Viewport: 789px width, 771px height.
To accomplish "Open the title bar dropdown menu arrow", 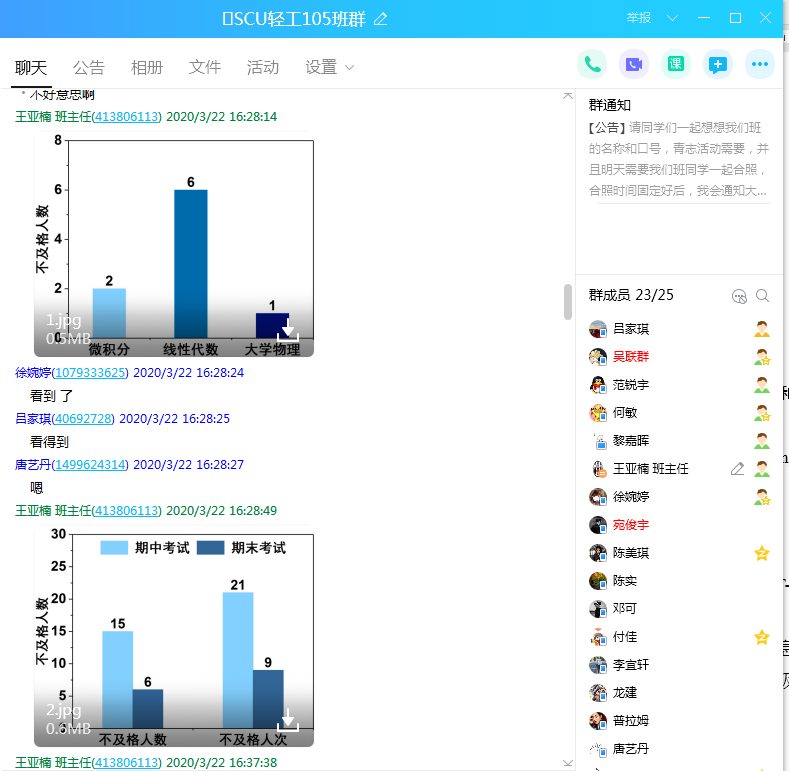I will click(672, 18).
